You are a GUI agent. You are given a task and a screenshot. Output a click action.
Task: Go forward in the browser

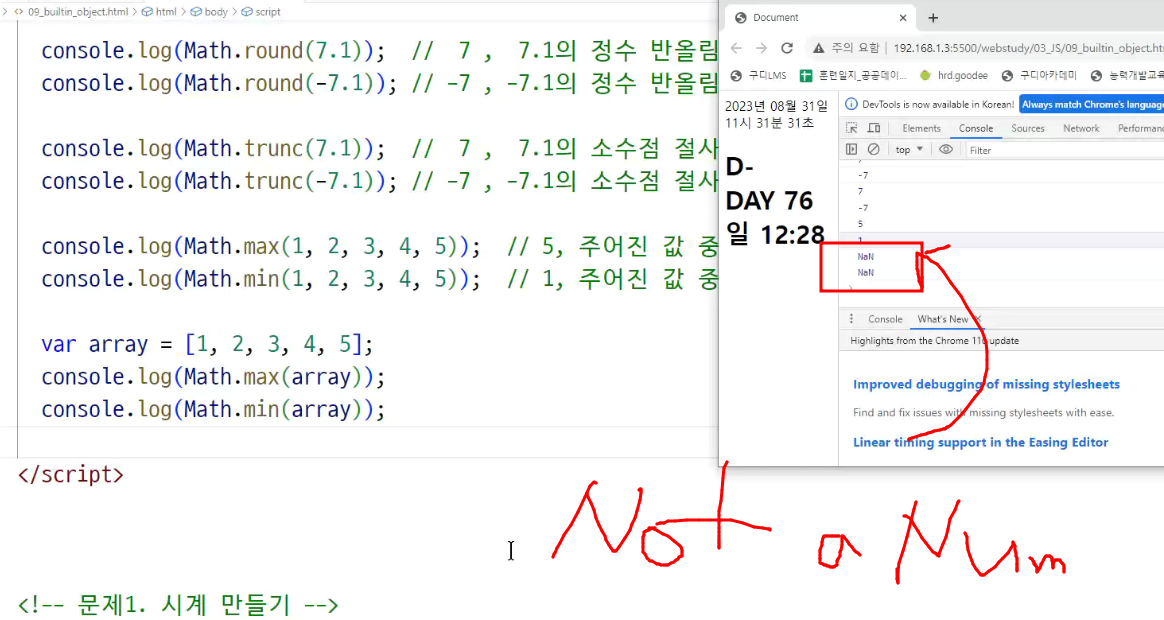point(762,48)
